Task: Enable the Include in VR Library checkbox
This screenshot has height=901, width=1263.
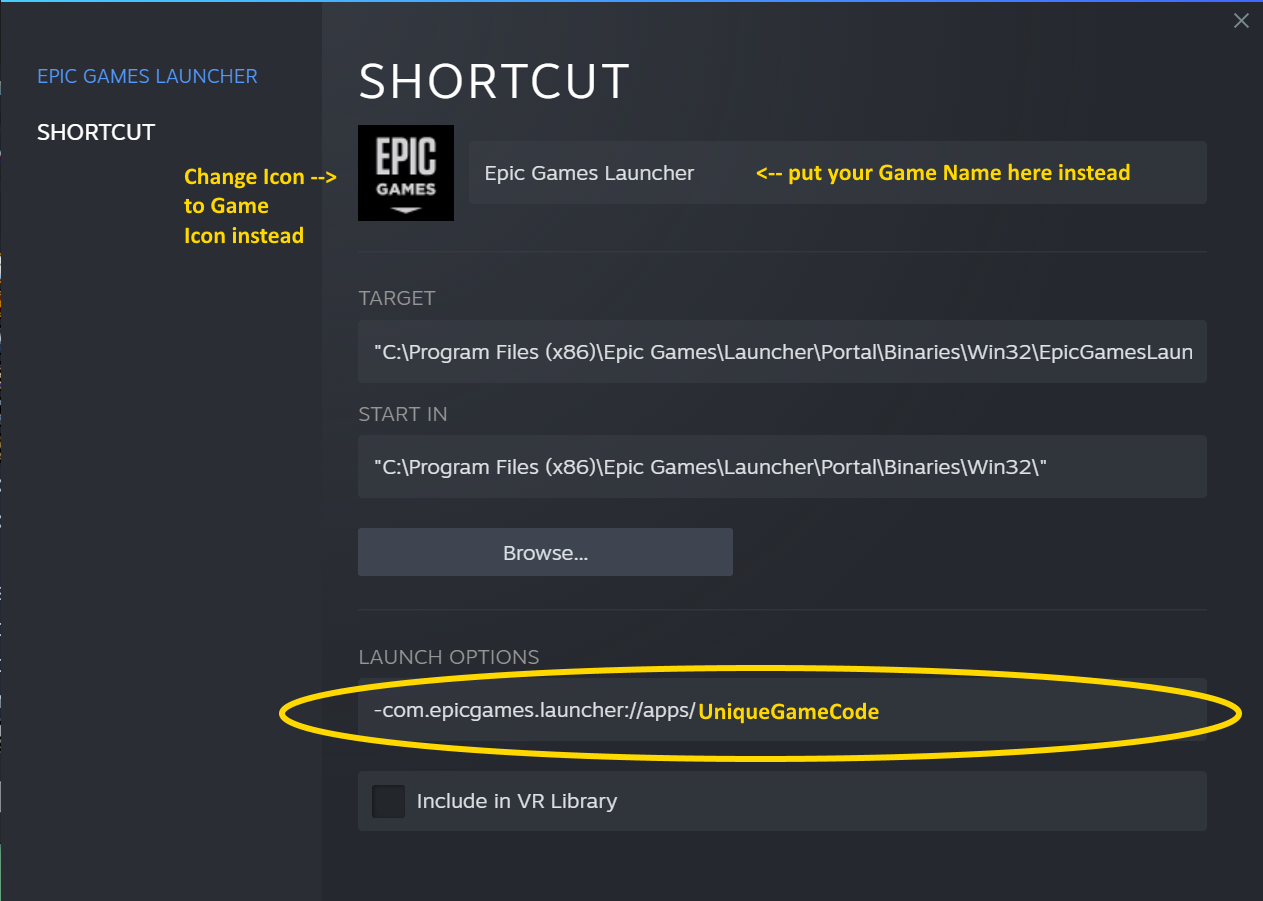Action: 388,801
